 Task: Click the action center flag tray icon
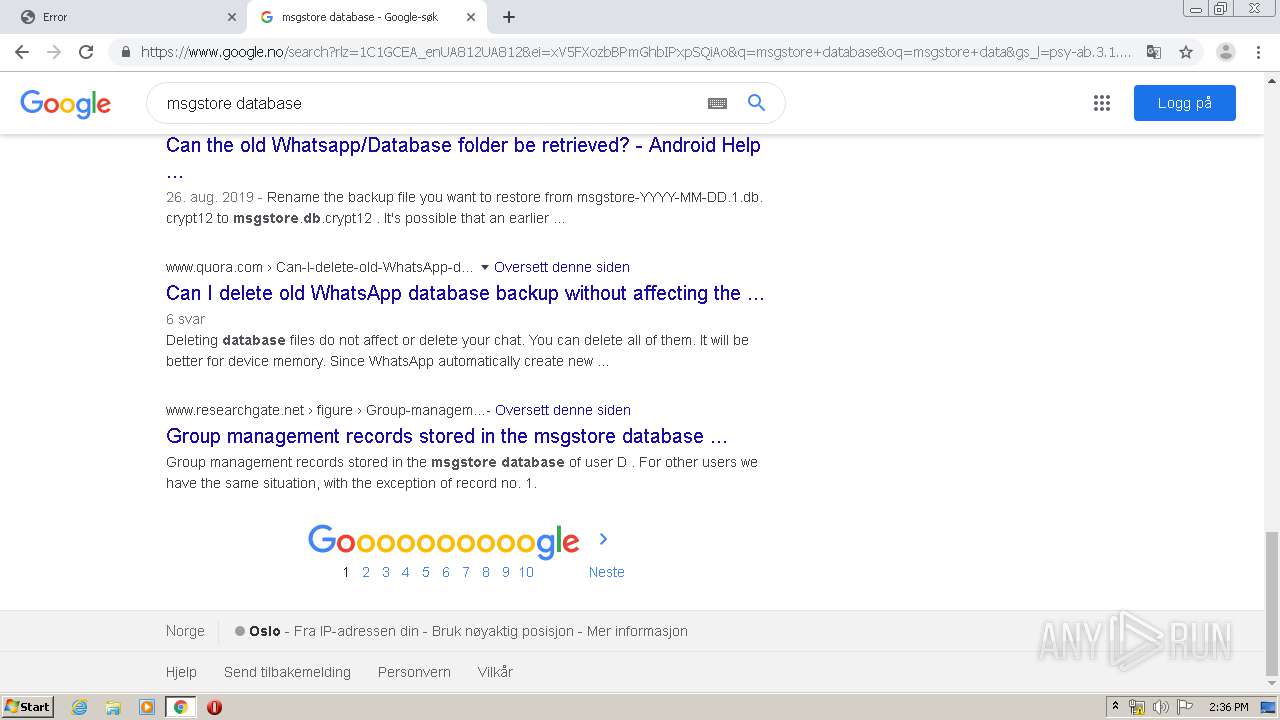point(1185,707)
